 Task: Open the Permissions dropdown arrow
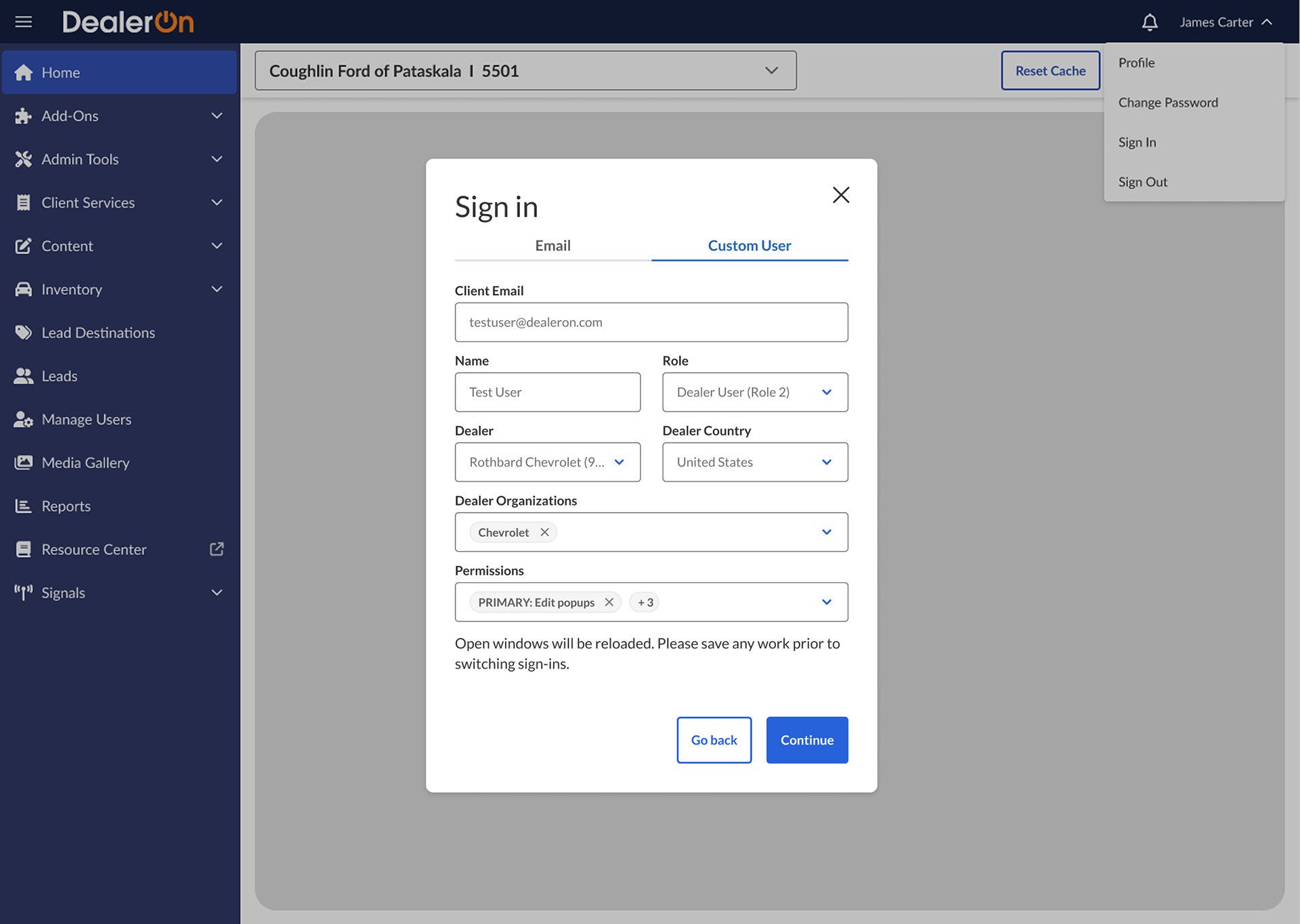pyautogui.click(x=827, y=602)
